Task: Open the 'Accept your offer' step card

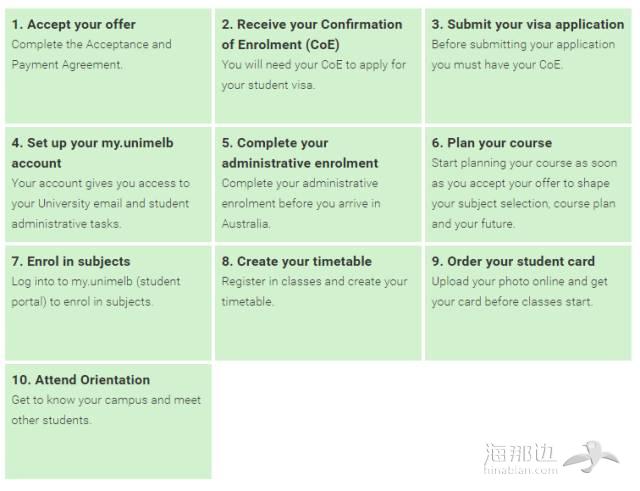Action: tap(108, 66)
